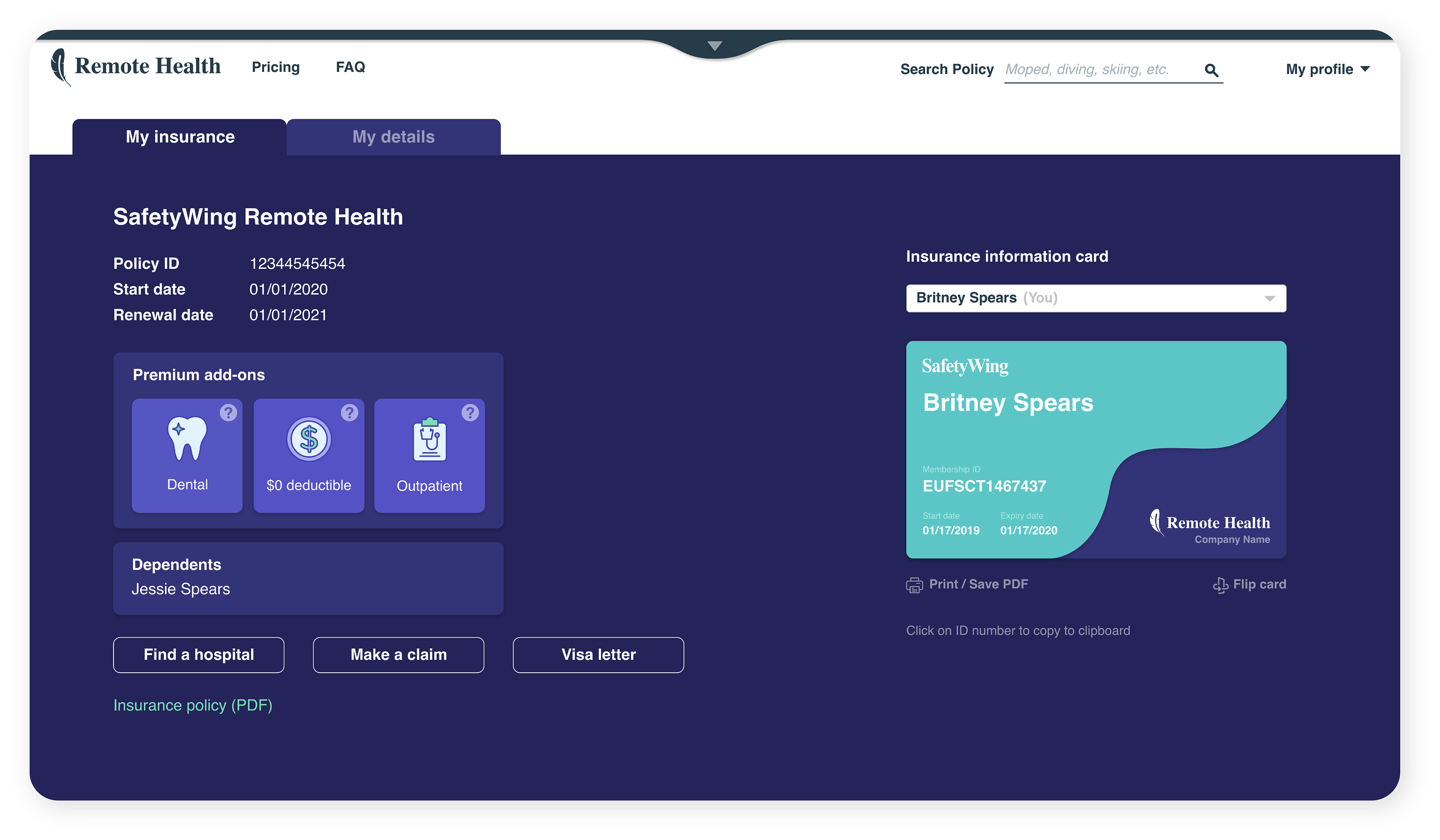Viewport: 1440px width, 840px height.
Task: Click the printer icon for Print / Save PDF
Action: coord(914,585)
